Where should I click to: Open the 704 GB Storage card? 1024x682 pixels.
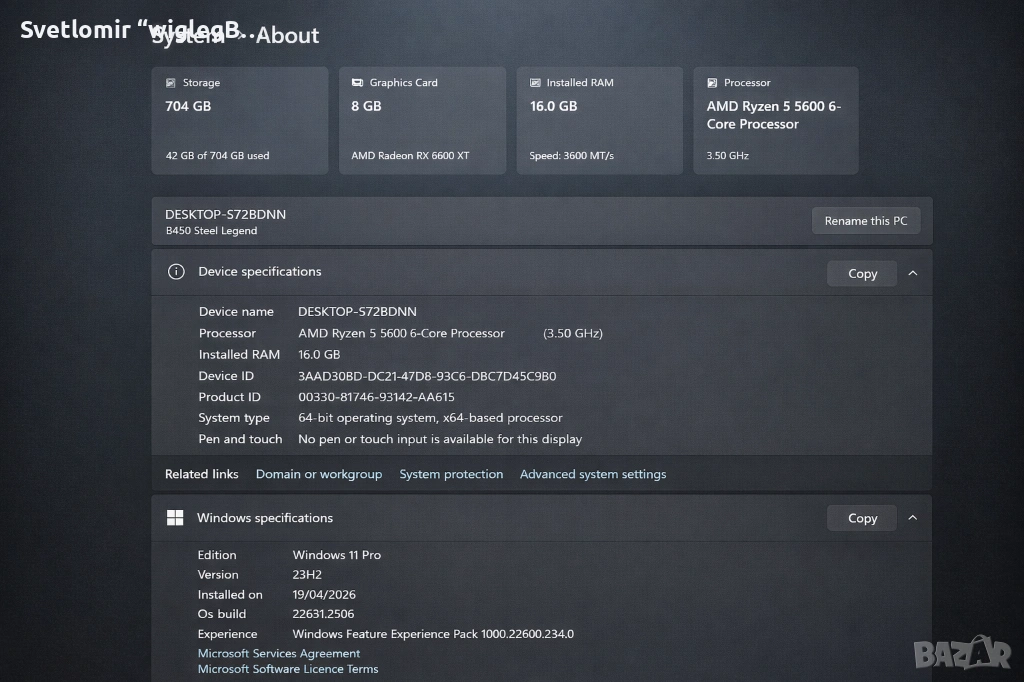coord(240,120)
